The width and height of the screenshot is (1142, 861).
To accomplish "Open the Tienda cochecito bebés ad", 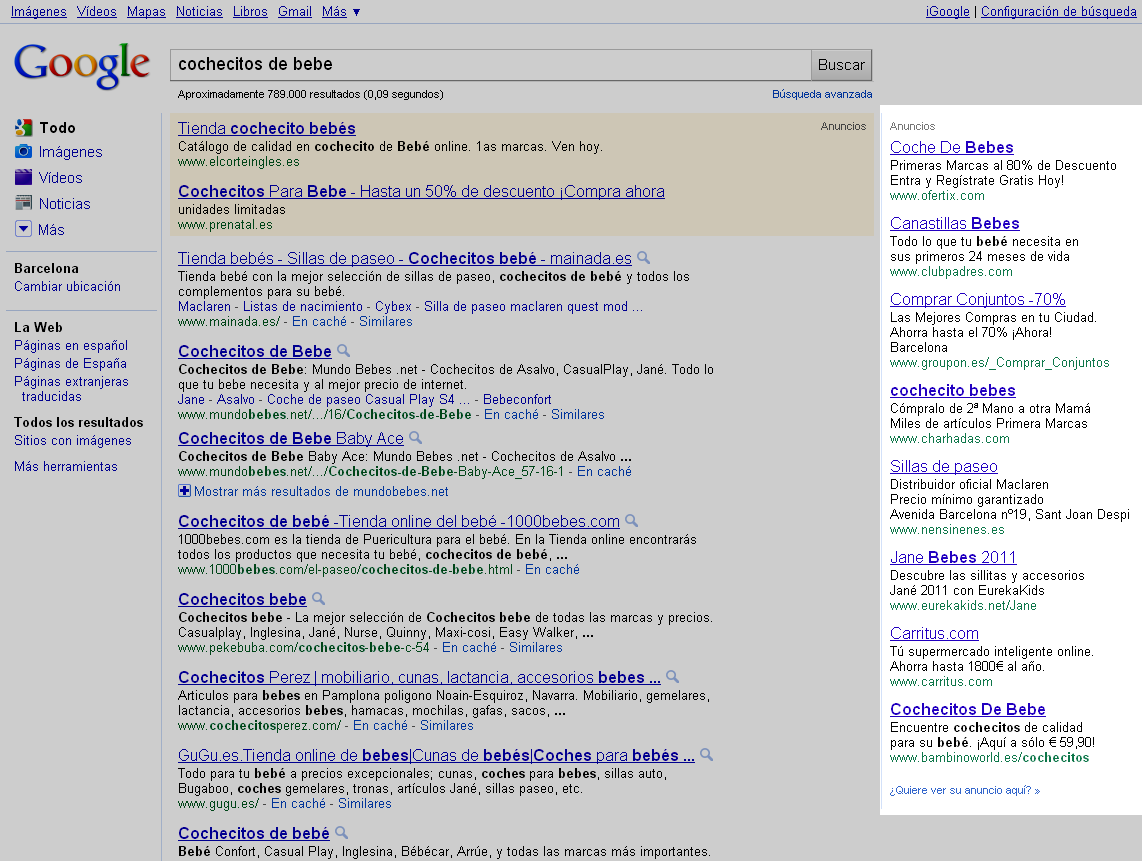I will coord(267,128).
